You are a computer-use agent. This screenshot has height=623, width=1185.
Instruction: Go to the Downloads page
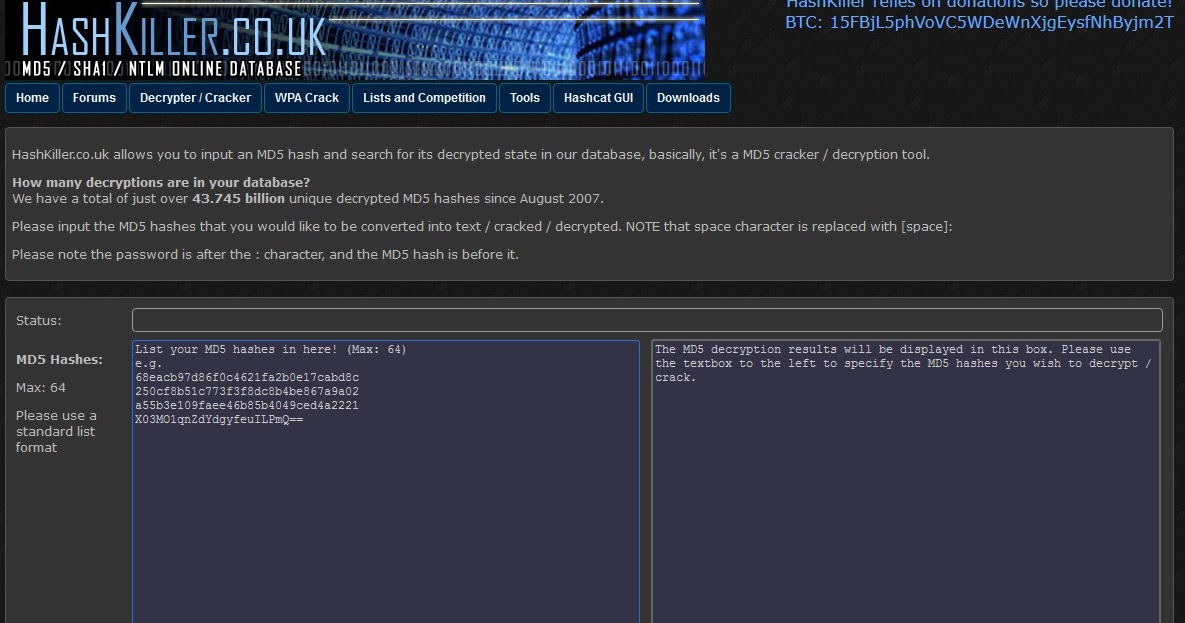coord(688,98)
